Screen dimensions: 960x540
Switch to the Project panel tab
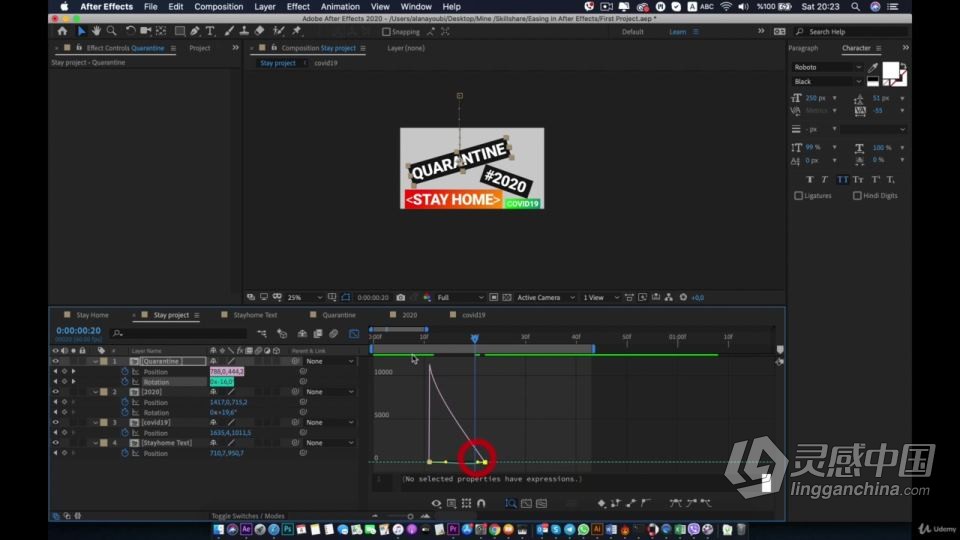[x=200, y=48]
